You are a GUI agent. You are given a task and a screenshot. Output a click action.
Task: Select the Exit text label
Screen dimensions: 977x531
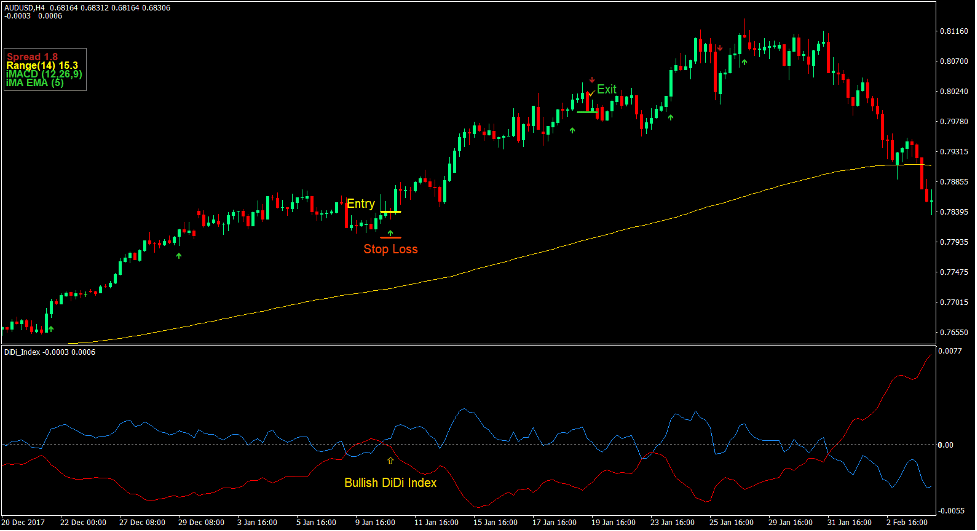[x=607, y=90]
